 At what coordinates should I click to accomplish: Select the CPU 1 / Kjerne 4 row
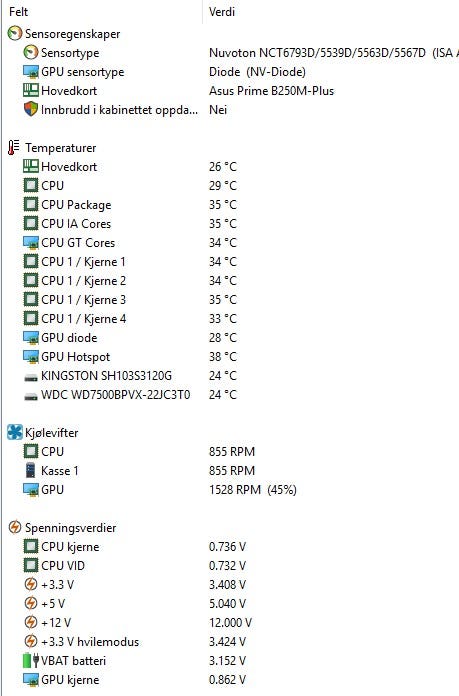(83, 319)
